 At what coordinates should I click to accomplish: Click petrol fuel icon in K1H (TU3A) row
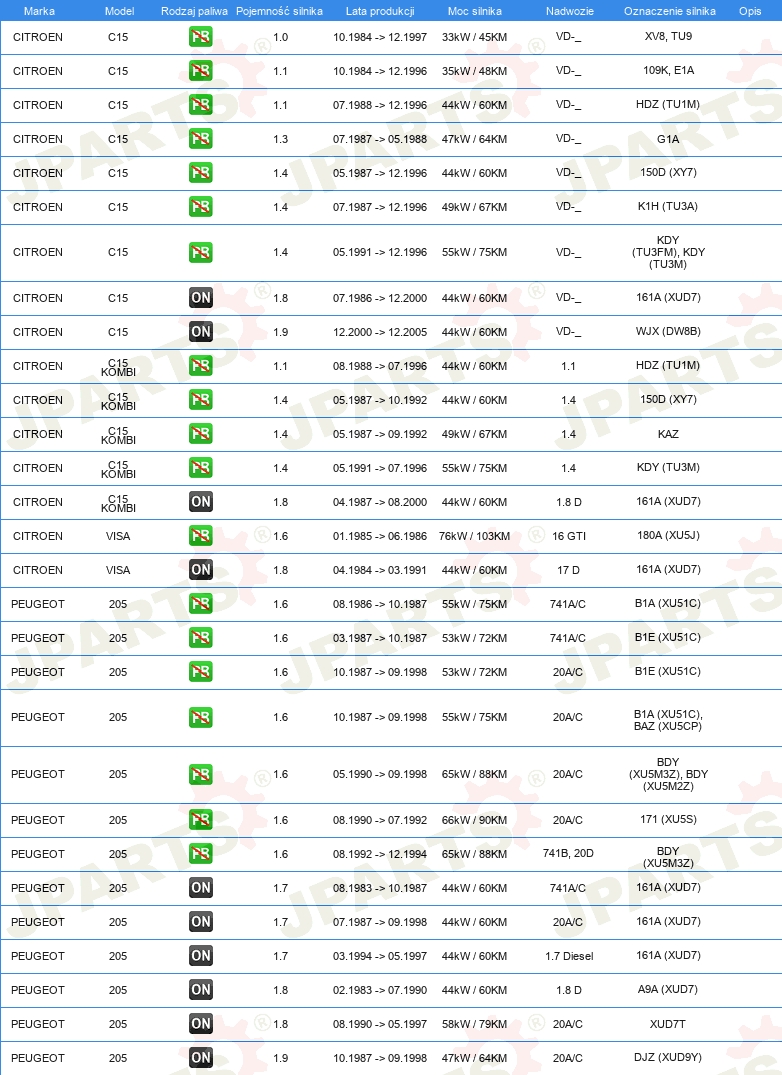201,206
